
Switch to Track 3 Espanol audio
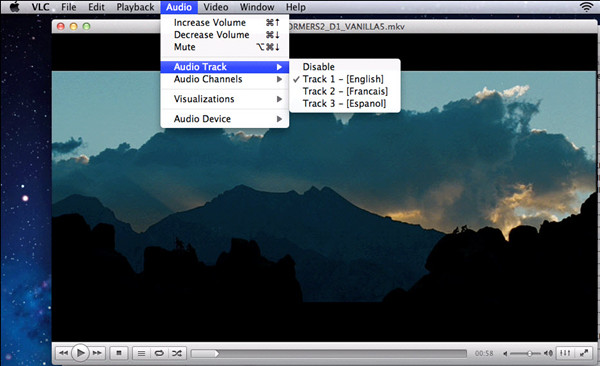[345, 103]
